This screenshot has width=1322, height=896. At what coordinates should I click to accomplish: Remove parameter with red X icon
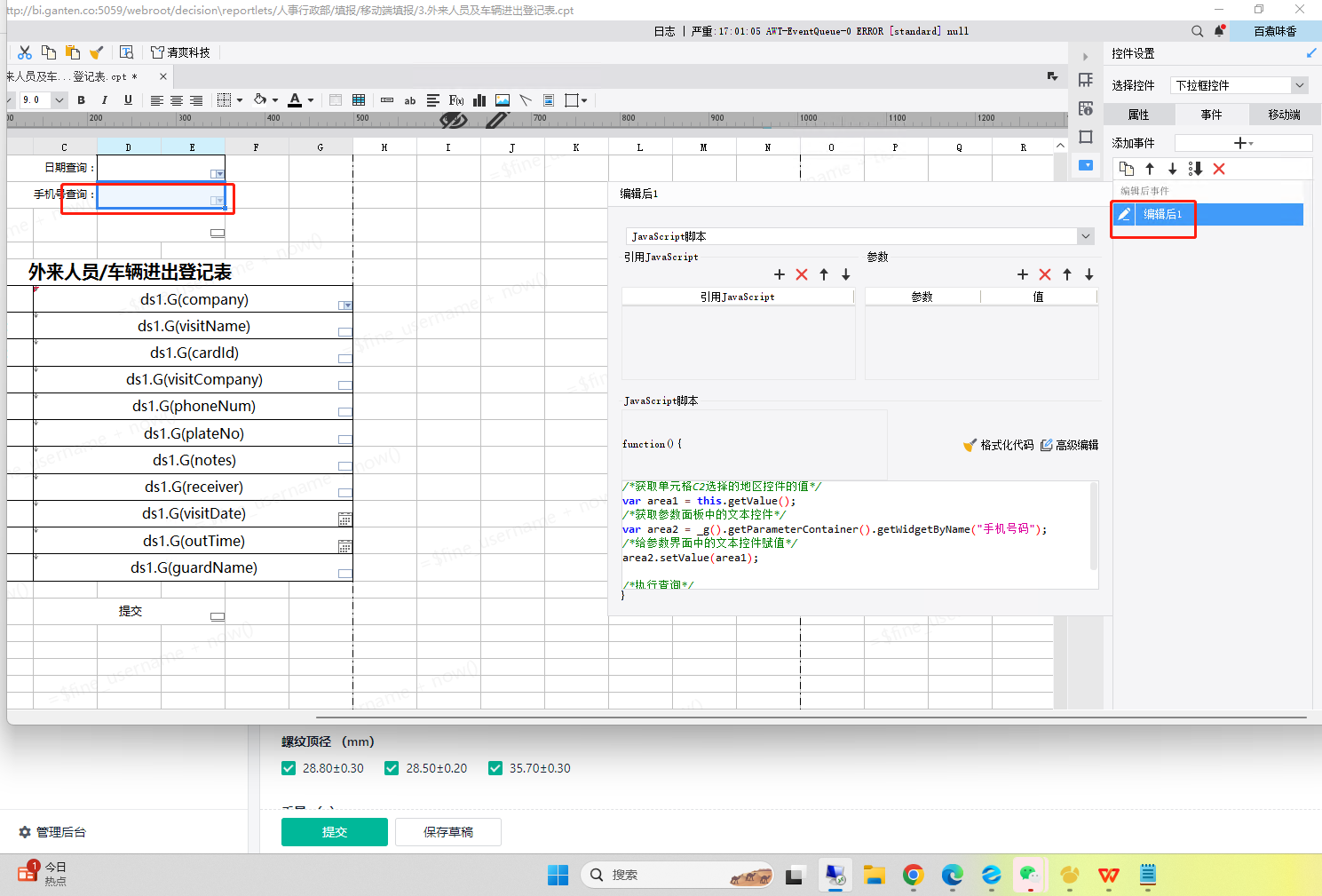coord(1045,274)
